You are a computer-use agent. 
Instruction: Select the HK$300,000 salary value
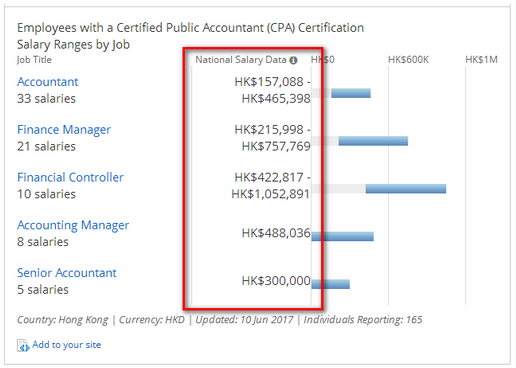click(x=276, y=281)
